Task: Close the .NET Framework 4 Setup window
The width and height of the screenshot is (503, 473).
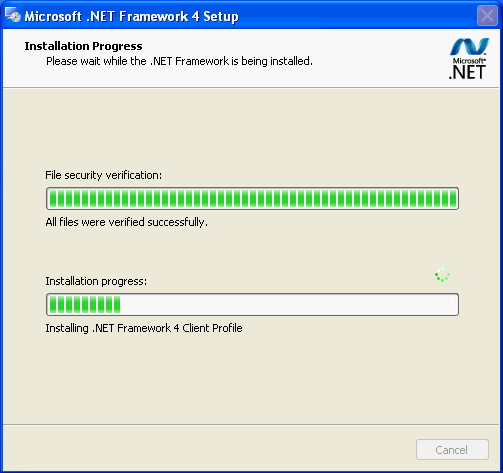Action: pyautogui.click(x=487, y=16)
